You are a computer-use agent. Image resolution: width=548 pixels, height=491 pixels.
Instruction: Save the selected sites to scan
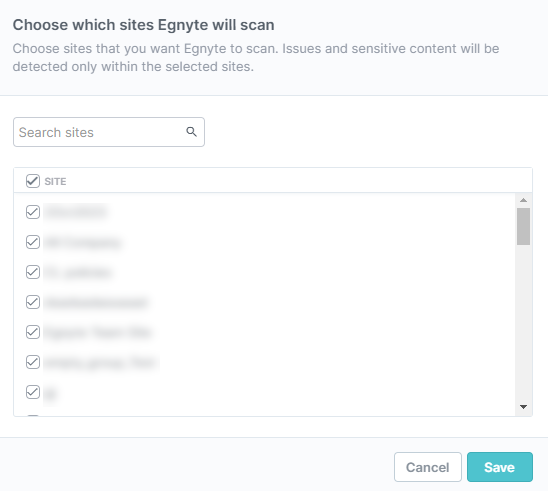click(x=500, y=467)
